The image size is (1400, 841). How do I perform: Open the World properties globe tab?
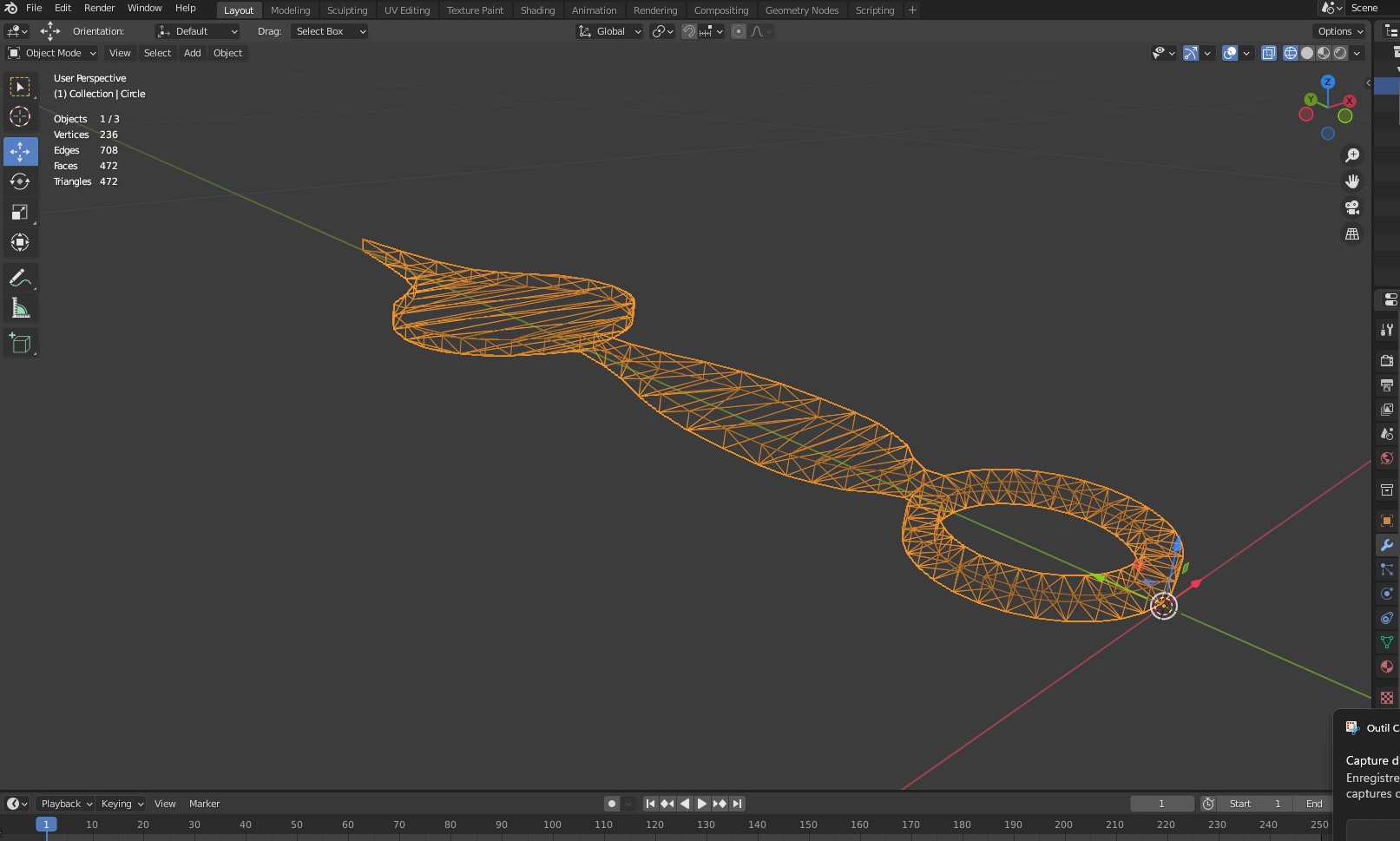pyautogui.click(x=1387, y=458)
